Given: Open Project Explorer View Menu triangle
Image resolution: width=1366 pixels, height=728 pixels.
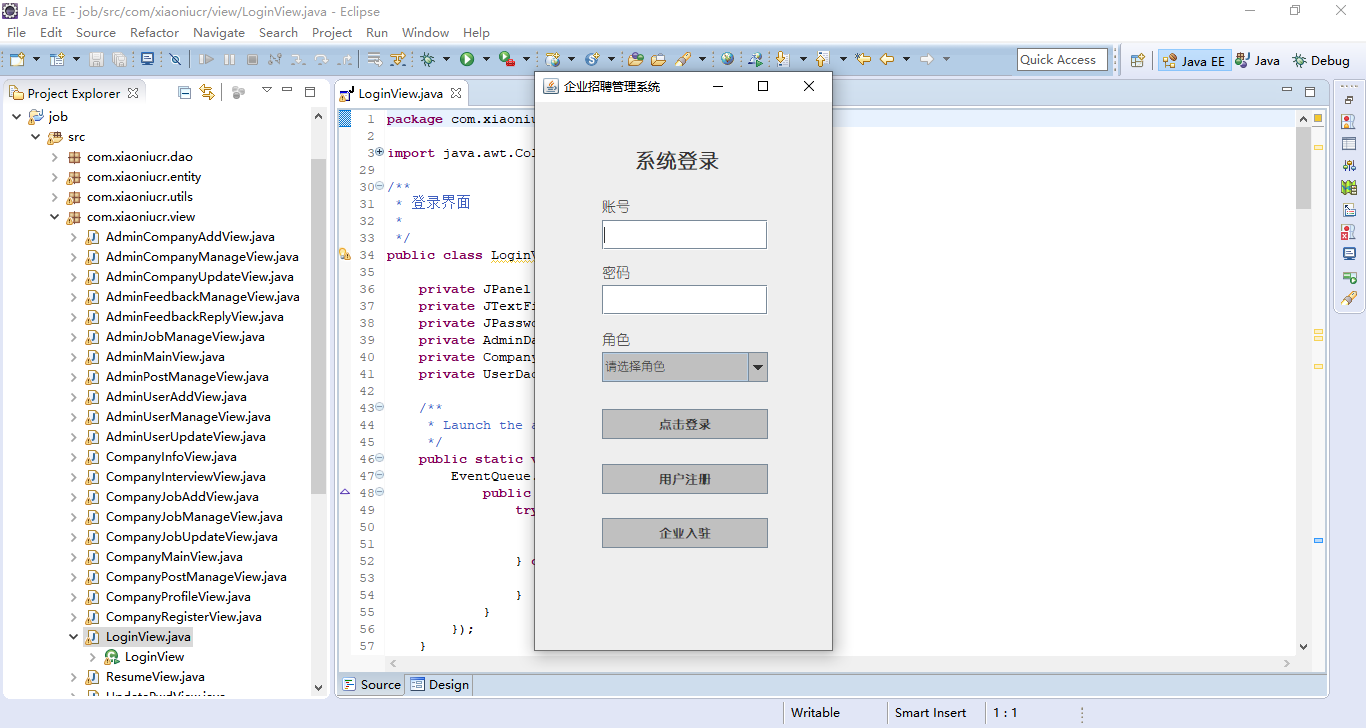Looking at the screenshot, I should click(x=266, y=90).
